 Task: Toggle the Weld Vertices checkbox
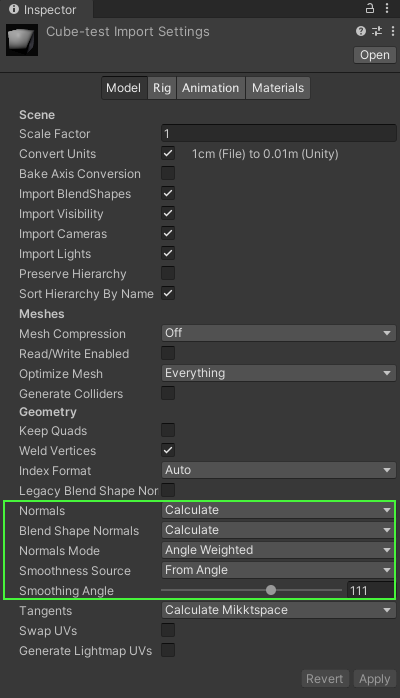[168, 450]
